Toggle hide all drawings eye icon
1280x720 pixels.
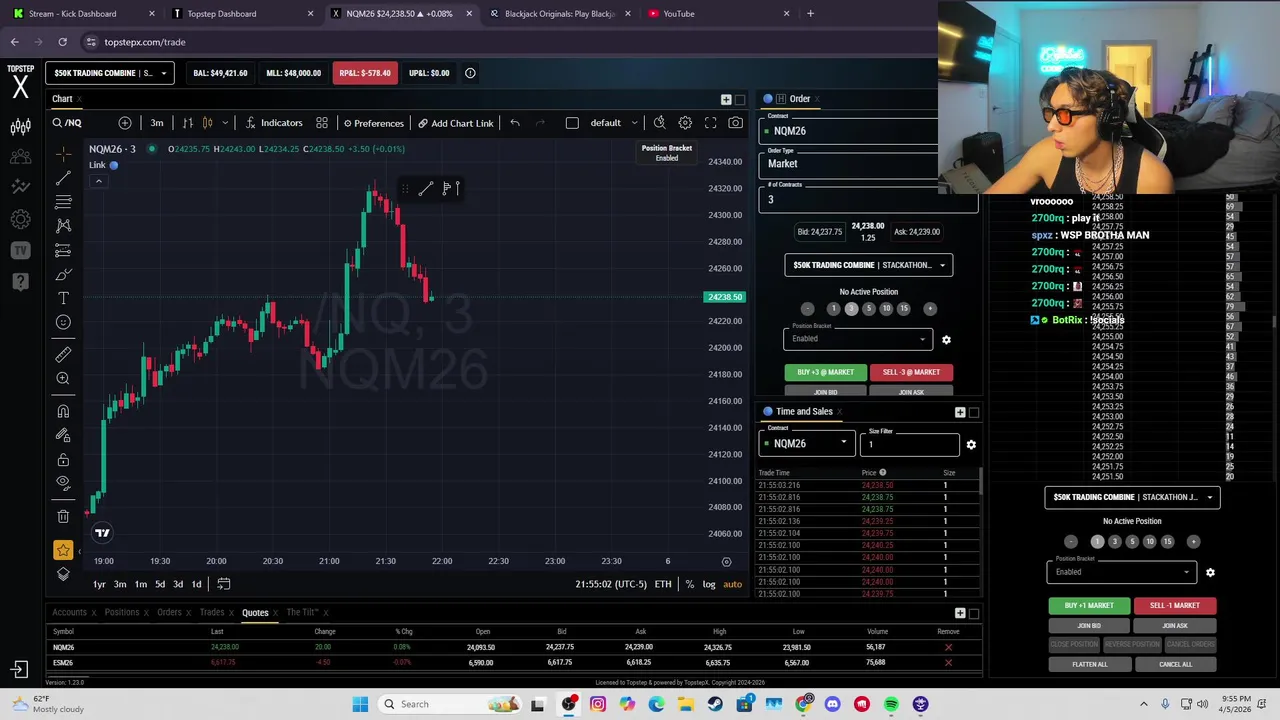pyautogui.click(x=63, y=483)
